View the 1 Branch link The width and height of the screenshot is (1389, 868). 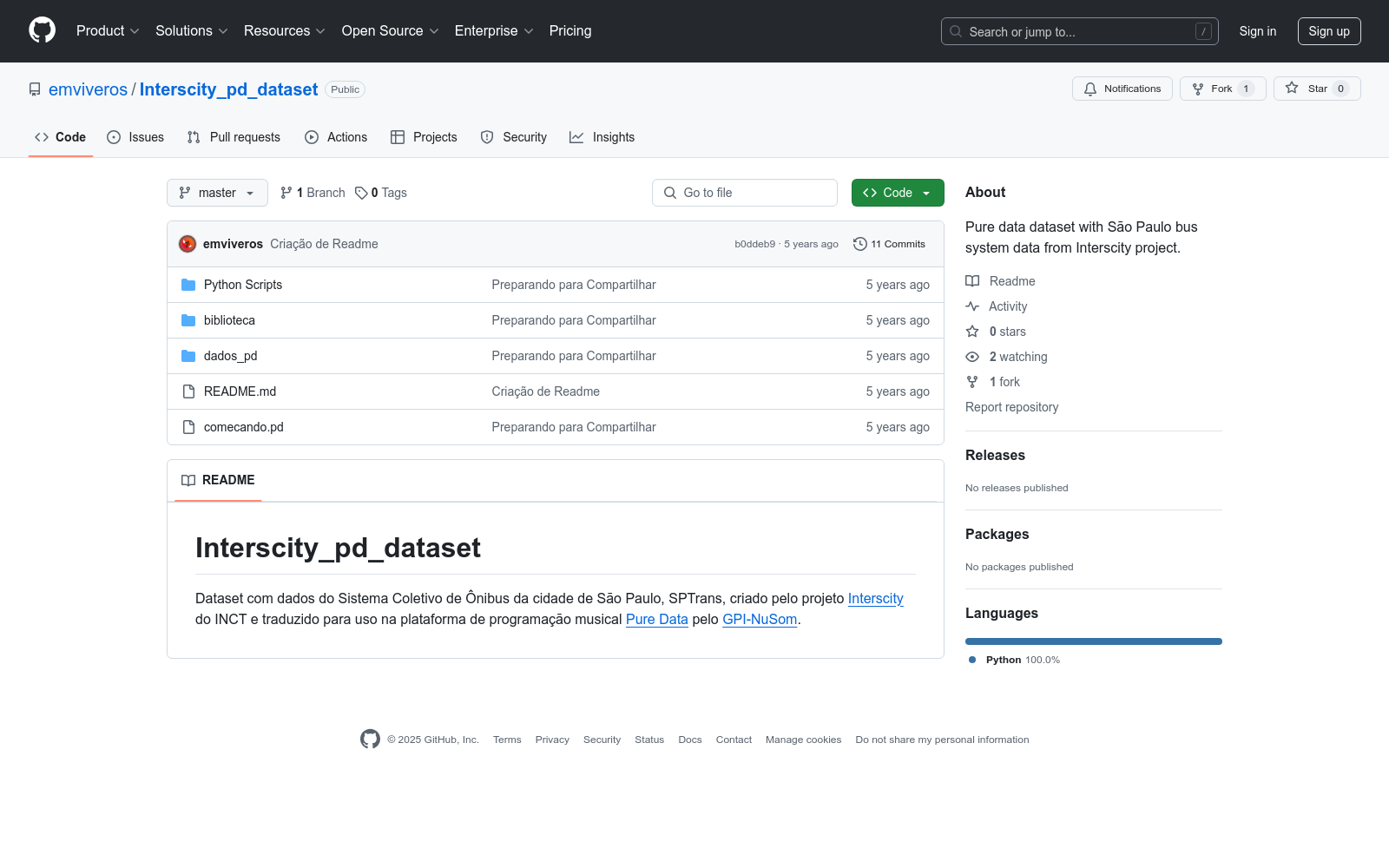[x=313, y=193]
